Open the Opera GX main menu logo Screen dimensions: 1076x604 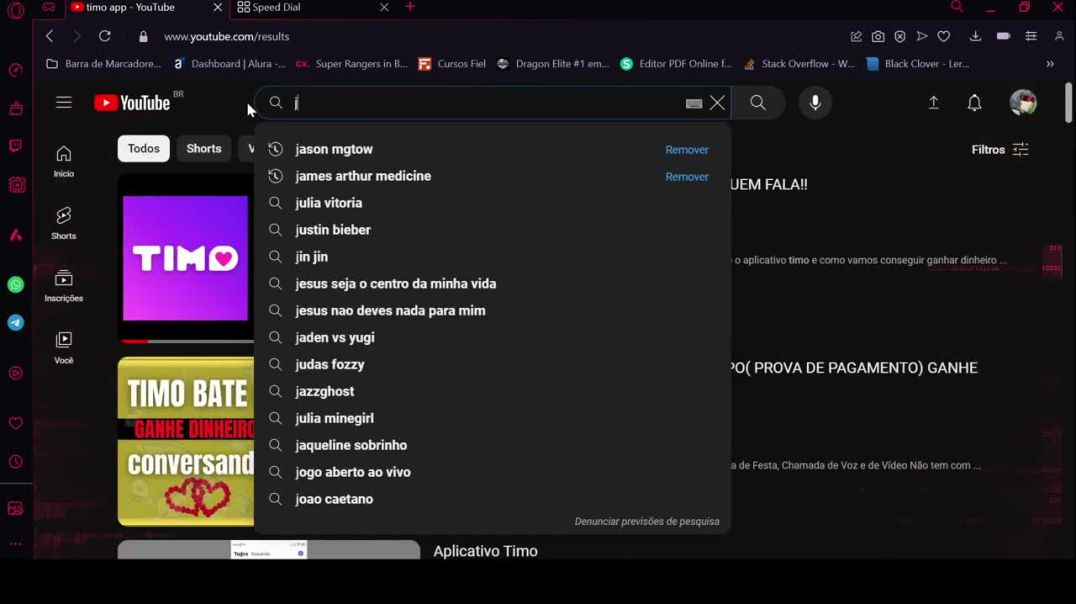16,10
